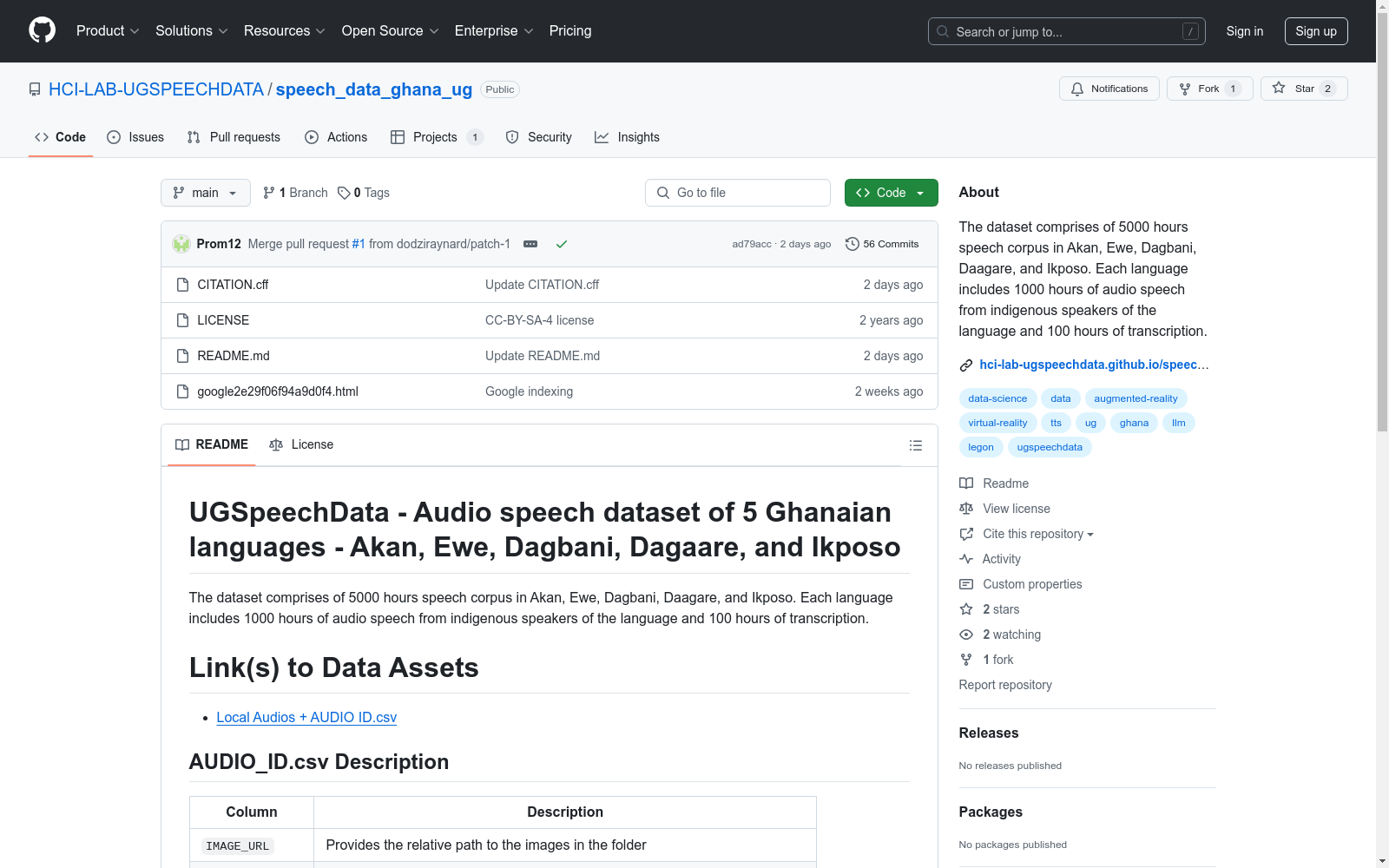
Task: Click the file icon beside LICENSE
Action: tap(182, 320)
